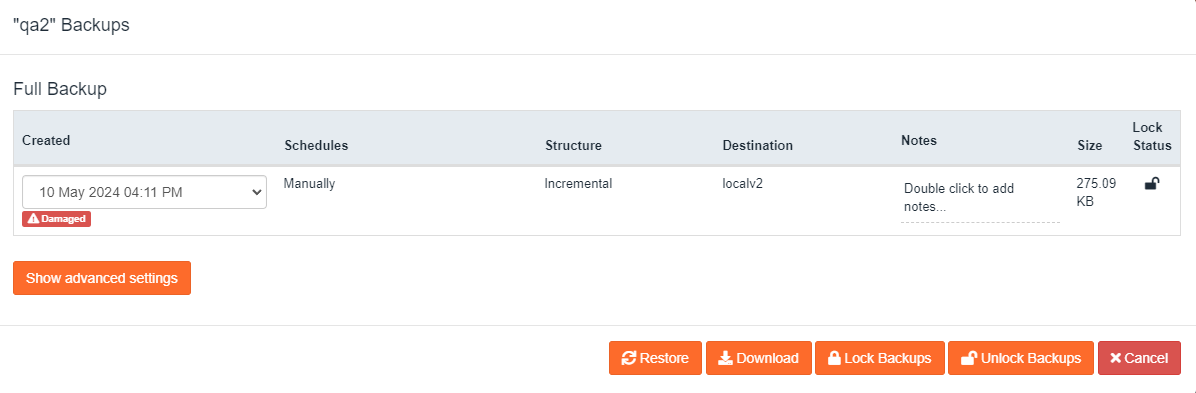Click the open padlock icon on Unlock Backups
The height and width of the screenshot is (393, 1196).
[968, 358]
